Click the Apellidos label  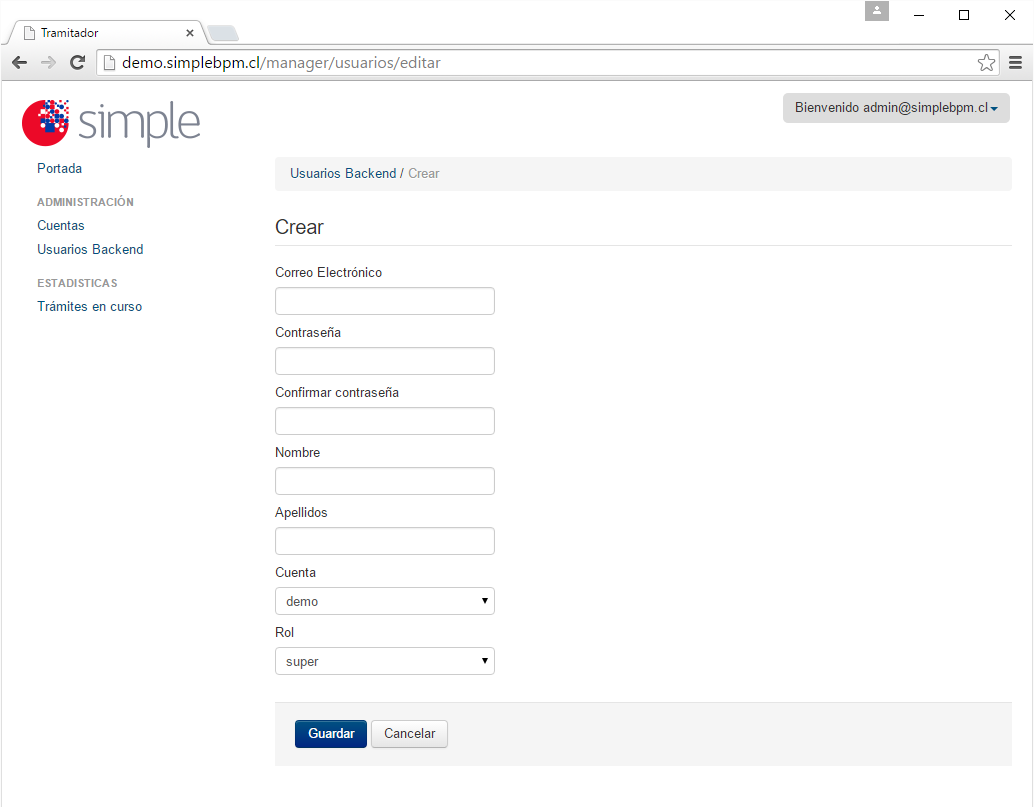click(301, 512)
